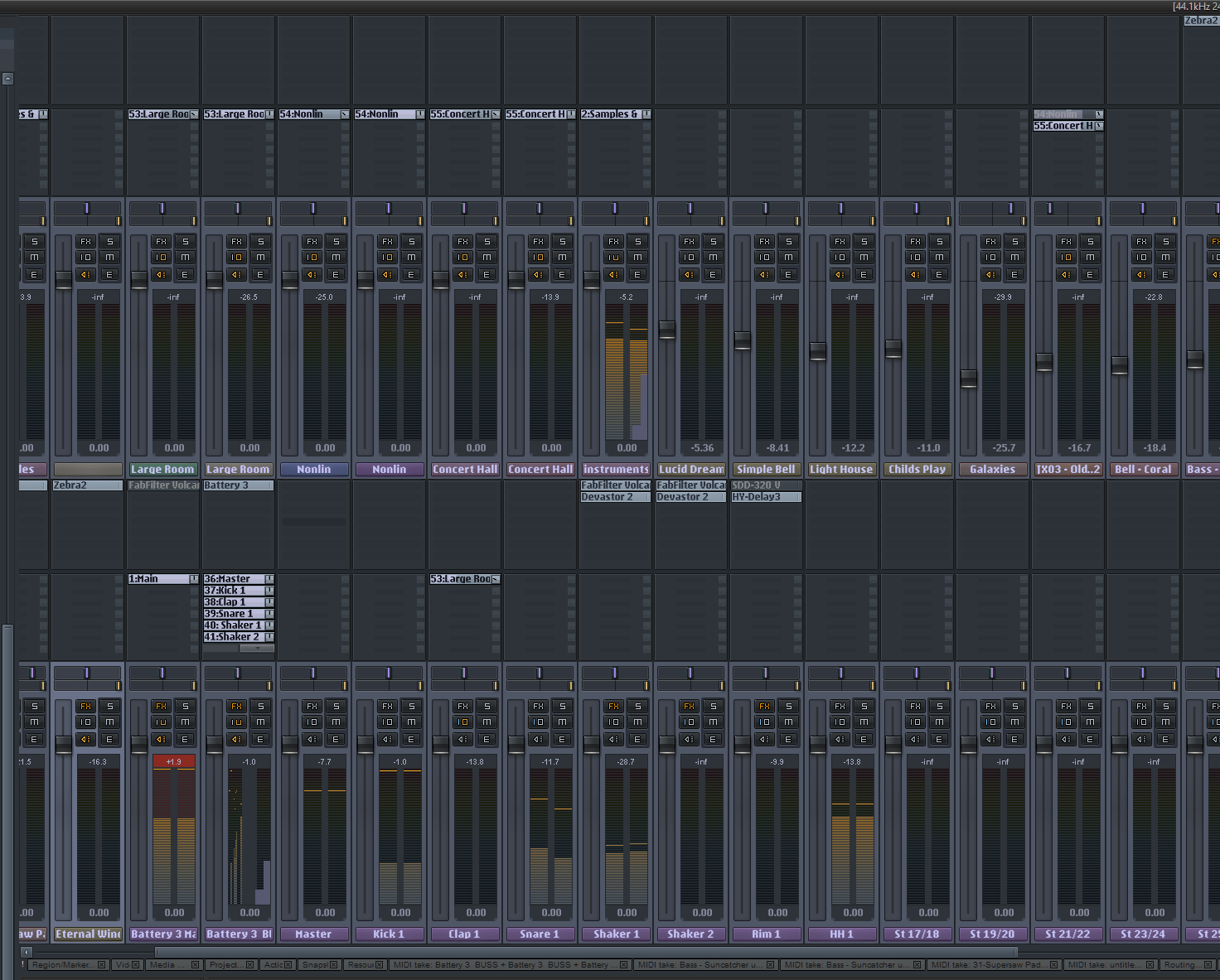1220x980 pixels.
Task: Open the envelope button on Battery 3 Bl
Action: 259,739
